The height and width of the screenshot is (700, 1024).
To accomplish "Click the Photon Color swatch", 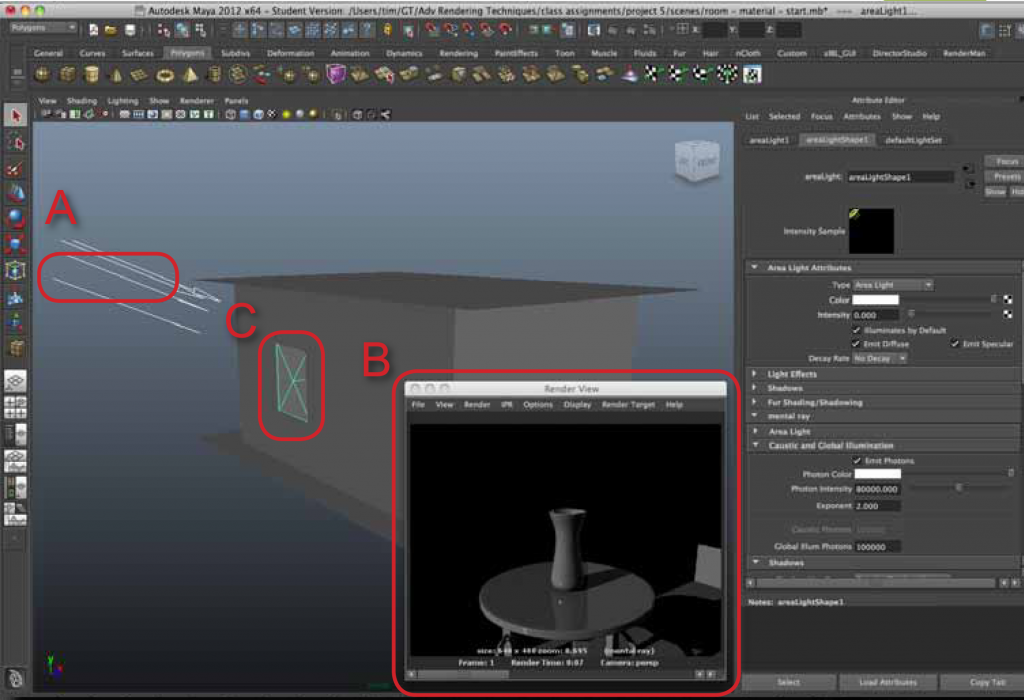I will 878,474.
